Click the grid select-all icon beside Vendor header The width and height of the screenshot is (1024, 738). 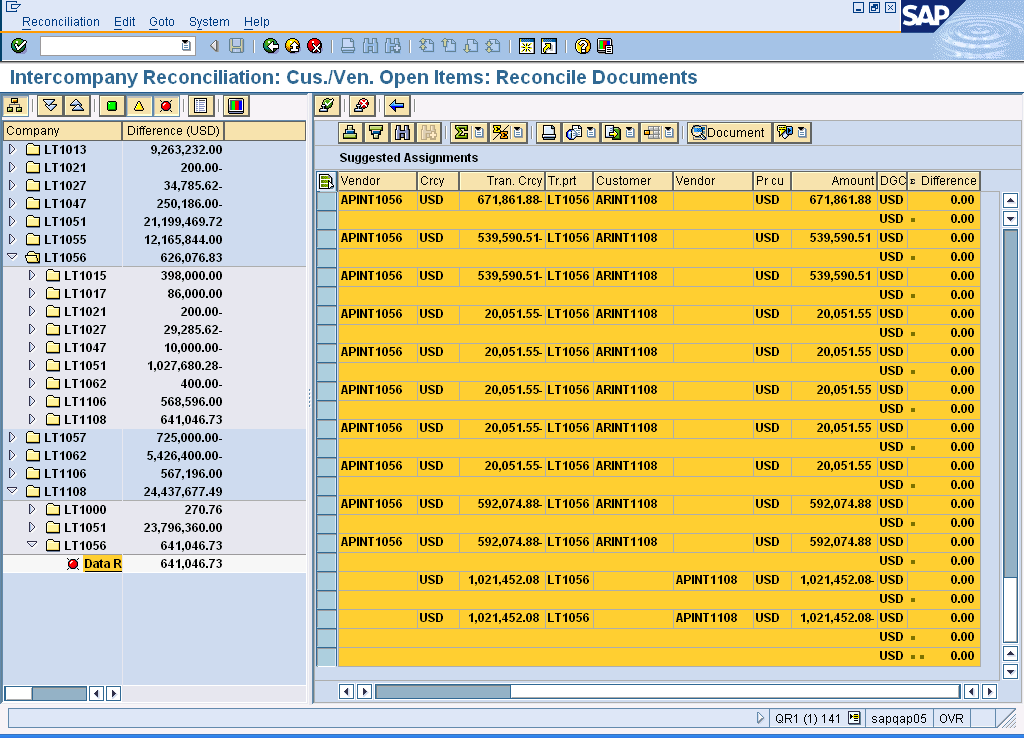pos(326,181)
